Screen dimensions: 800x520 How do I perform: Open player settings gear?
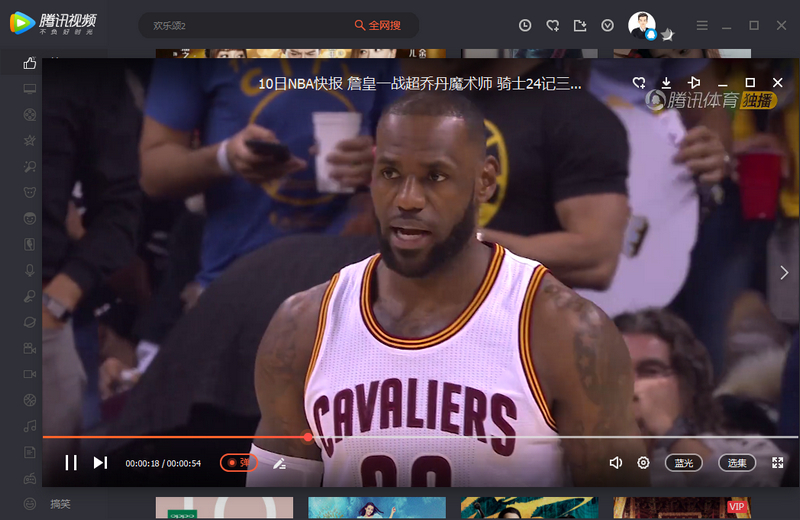[x=643, y=463]
